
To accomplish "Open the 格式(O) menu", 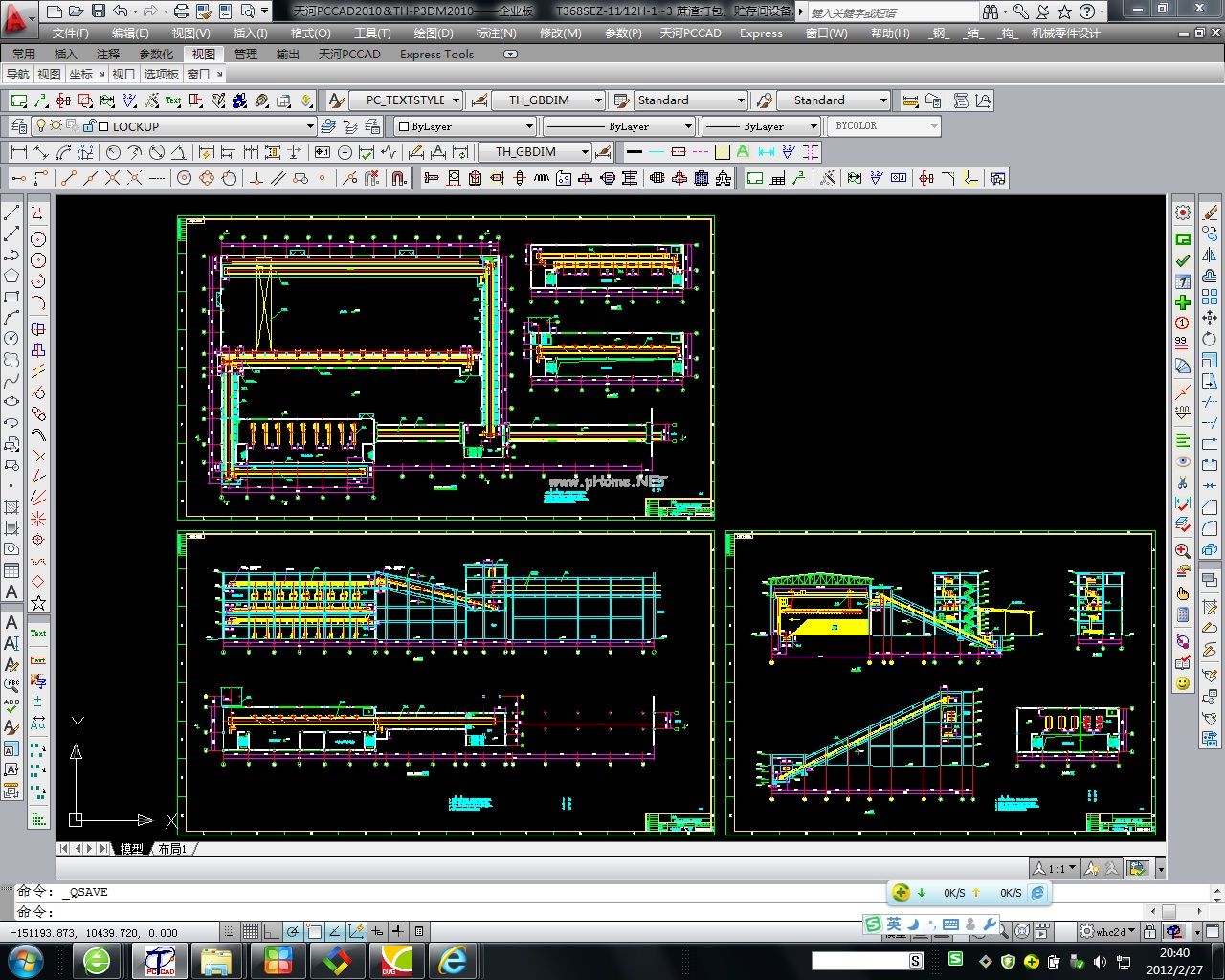I will pyautogui.click(x=310, y=33).
